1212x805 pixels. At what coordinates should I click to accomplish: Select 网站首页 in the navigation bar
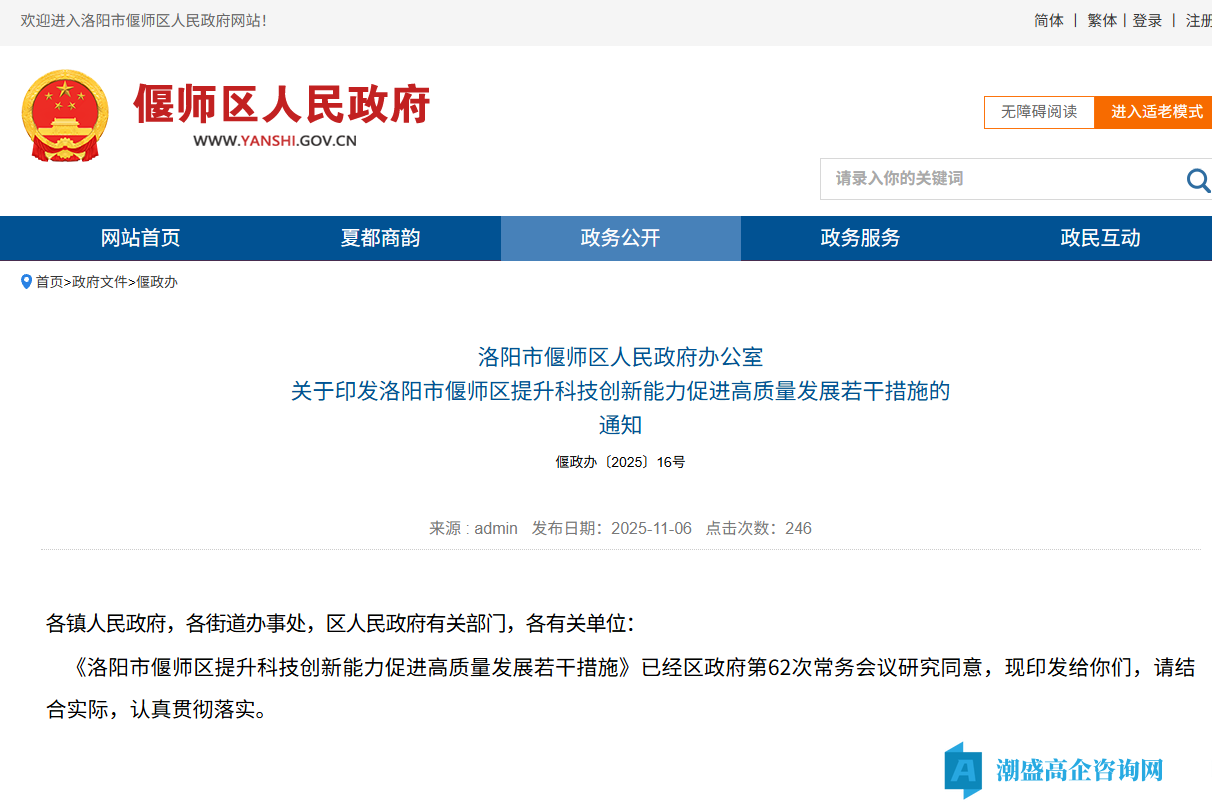139,238
